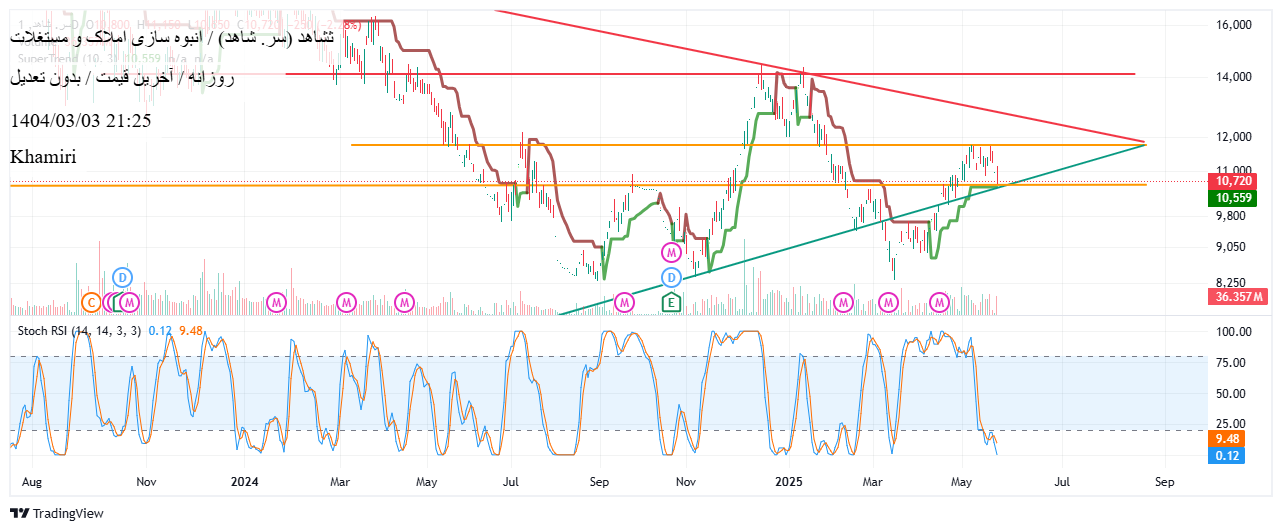The width and height of the screenshot is (1282, 531).
Task: Click the red 10,720 current price label
Action: (x=1237, y=181)
